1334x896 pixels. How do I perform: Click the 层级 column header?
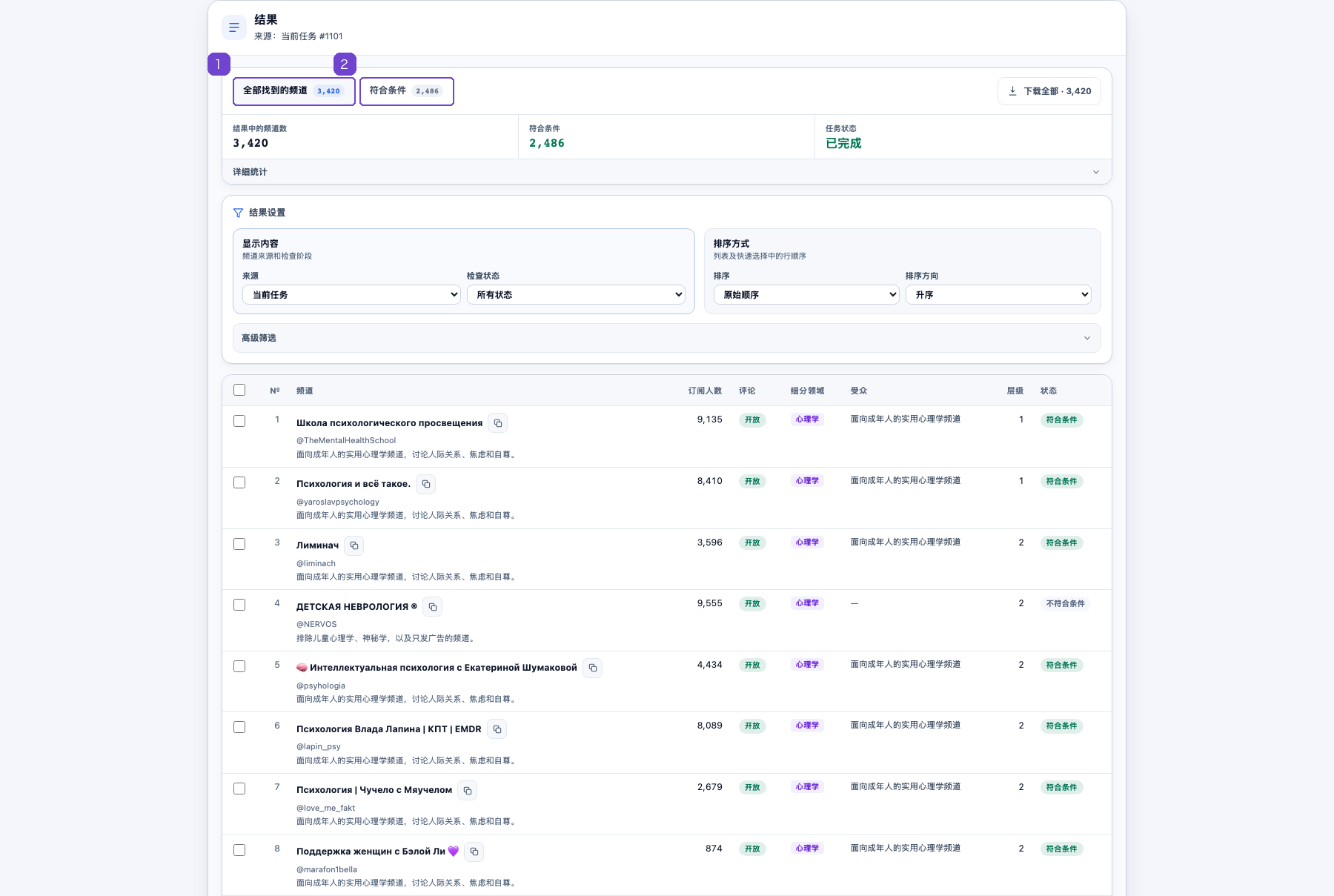(1015, 391)
